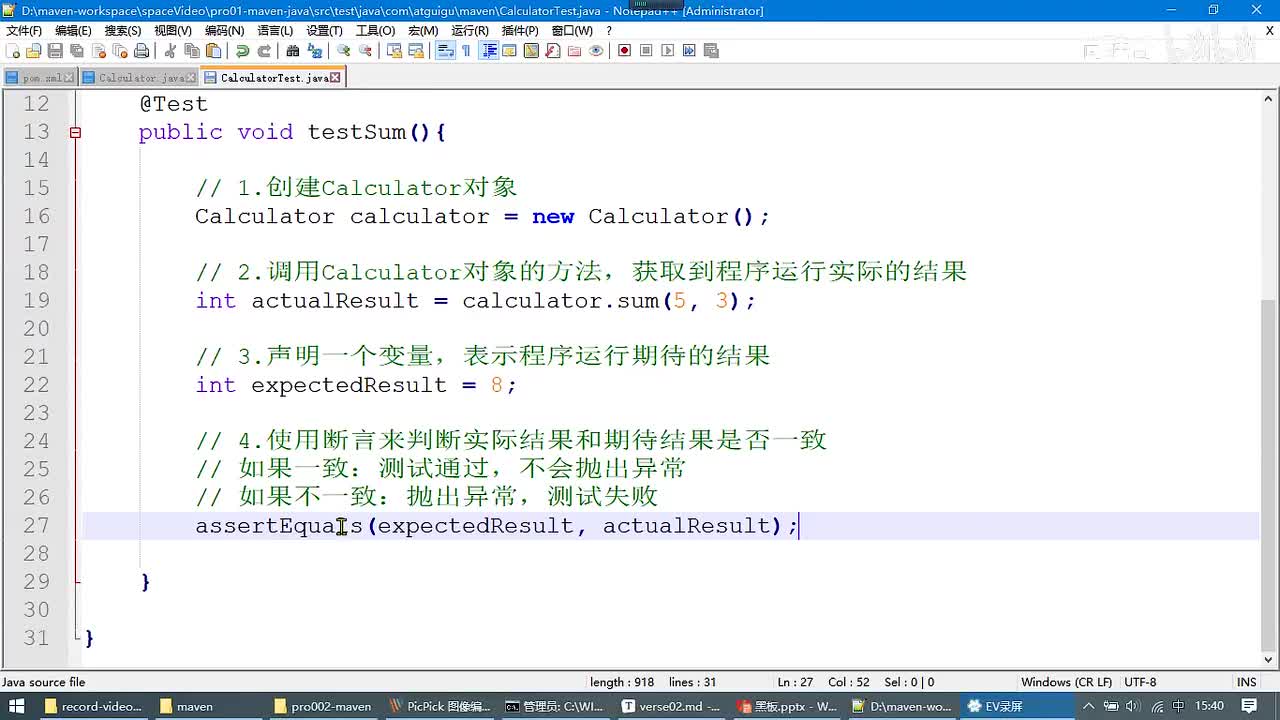Open the 设置(T) menu
The height and width of the screenshot is (720, 1280).
pos(324,31)
